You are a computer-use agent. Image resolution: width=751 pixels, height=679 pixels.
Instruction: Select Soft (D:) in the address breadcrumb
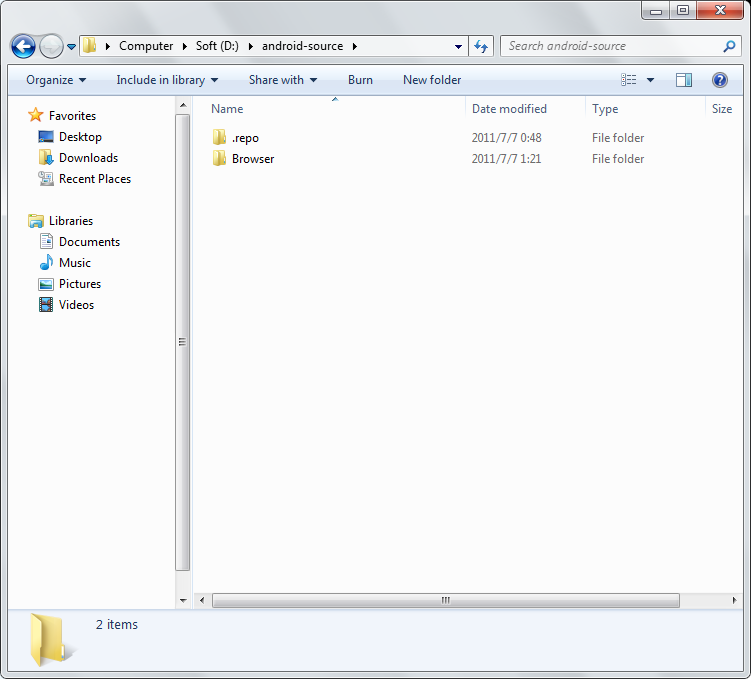pos(217,46)
